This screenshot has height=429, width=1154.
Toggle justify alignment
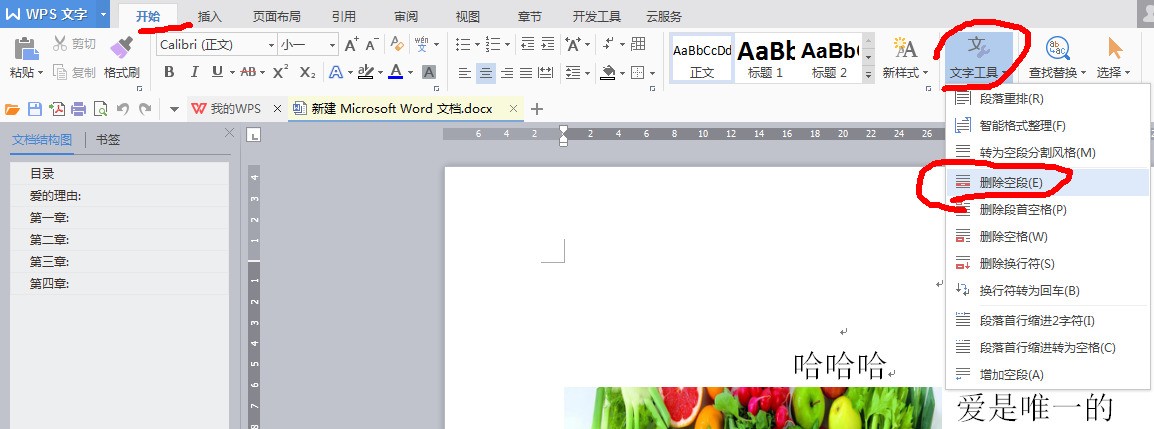525,72
